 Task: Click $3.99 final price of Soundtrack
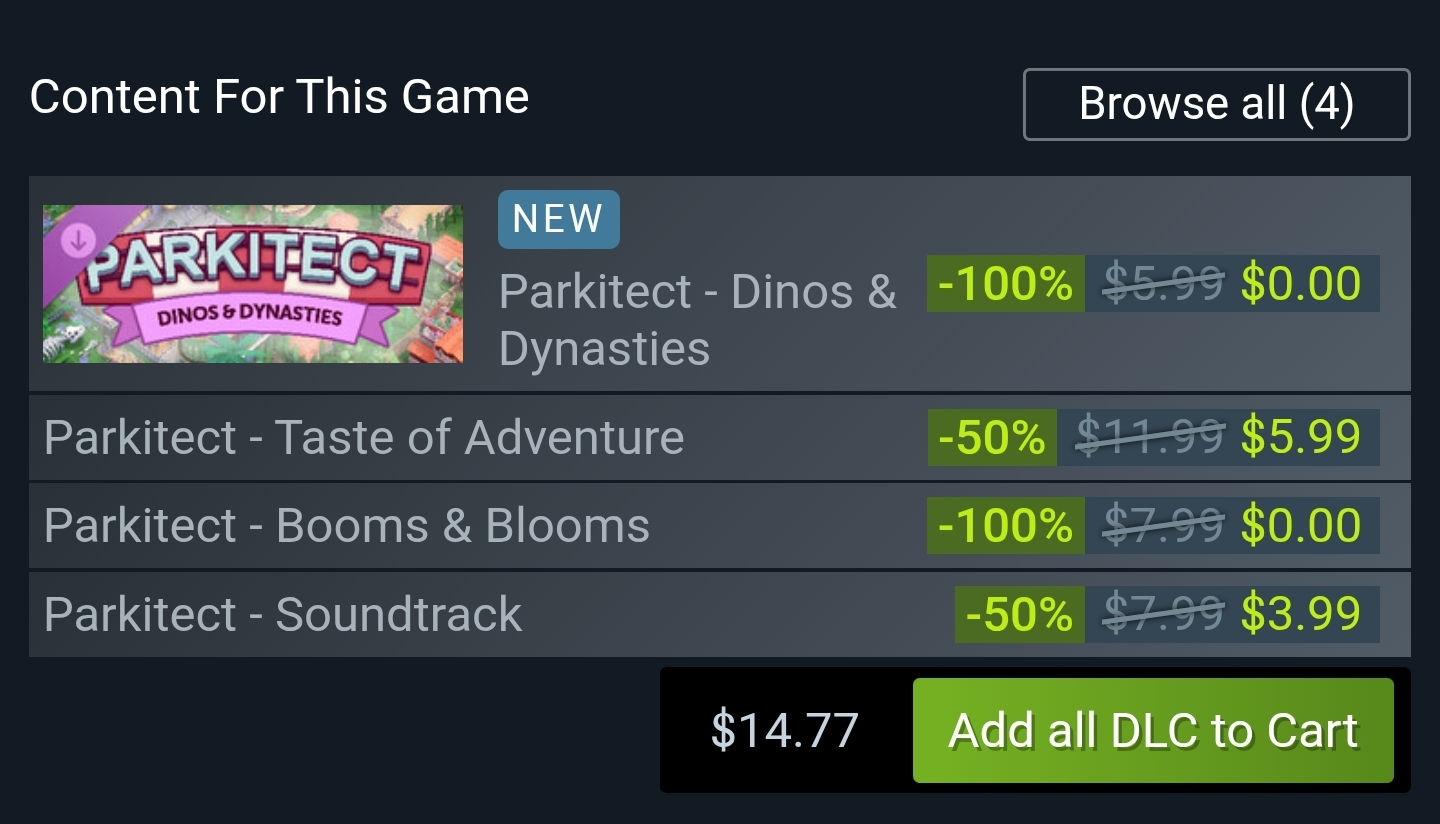tap(1301, 614)
